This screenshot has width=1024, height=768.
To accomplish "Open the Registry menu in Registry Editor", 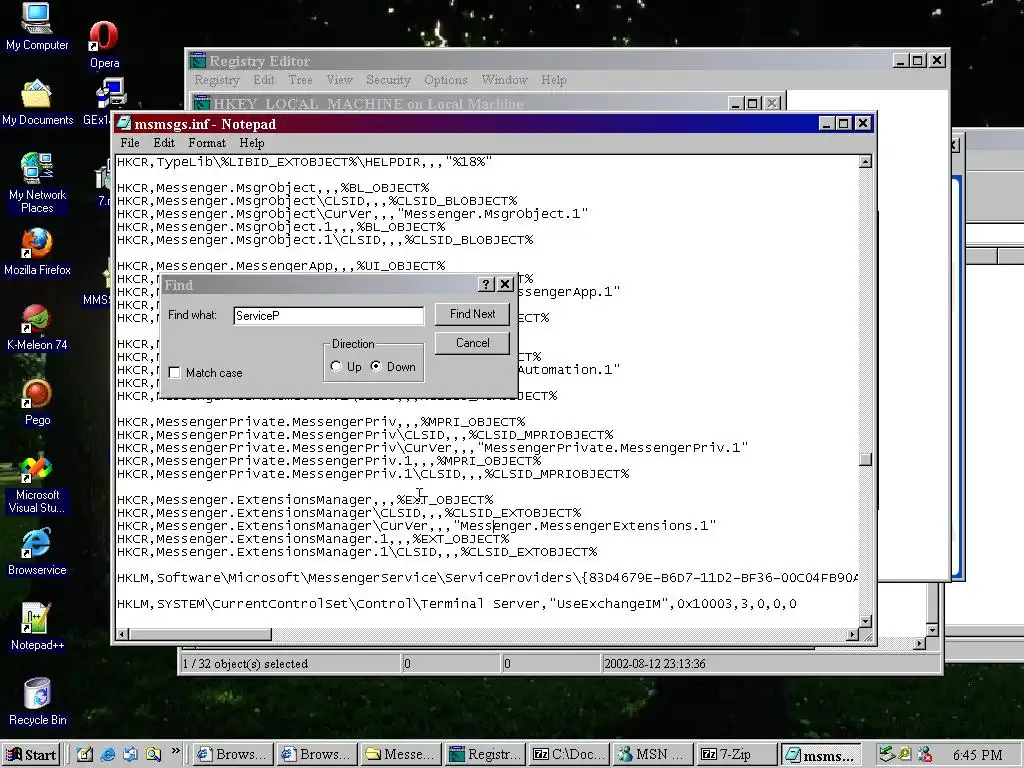I will coord(217,80).
